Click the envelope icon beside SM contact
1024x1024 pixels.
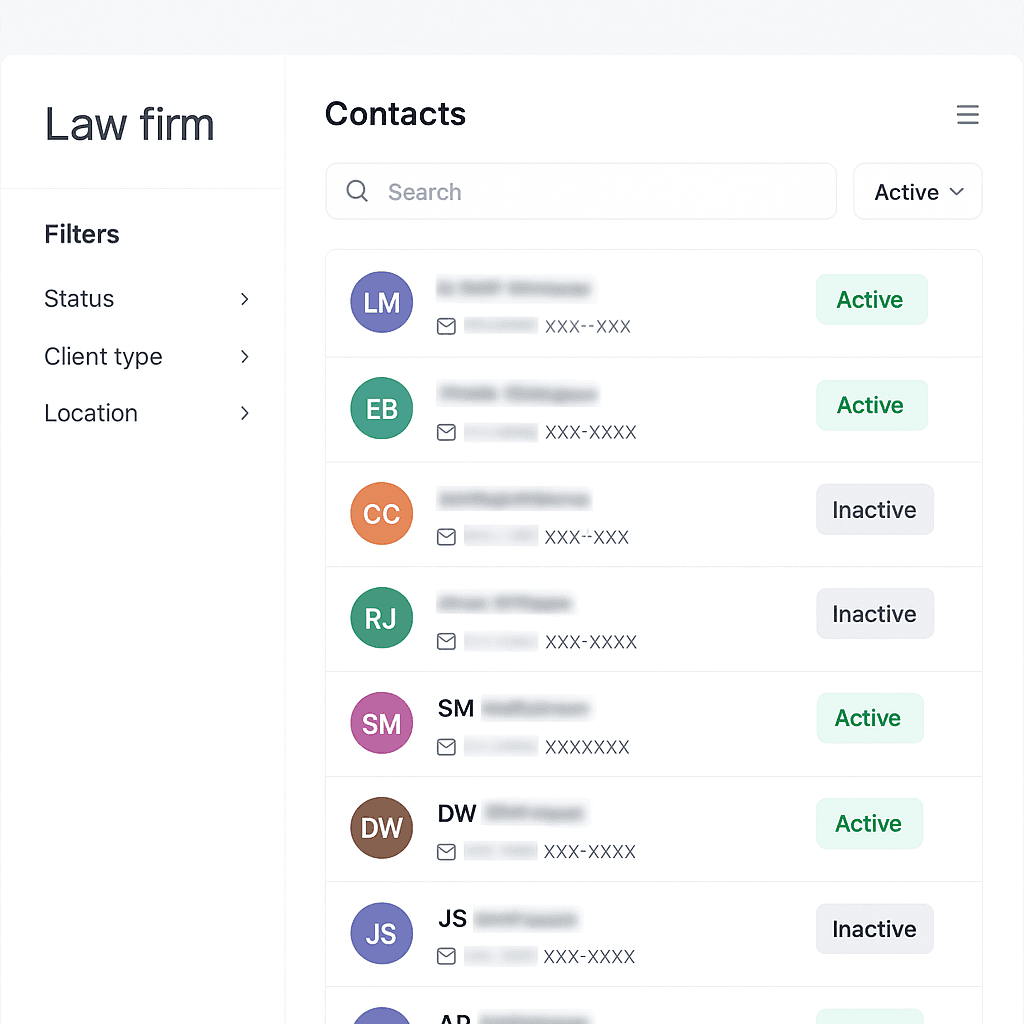[446, 747]
